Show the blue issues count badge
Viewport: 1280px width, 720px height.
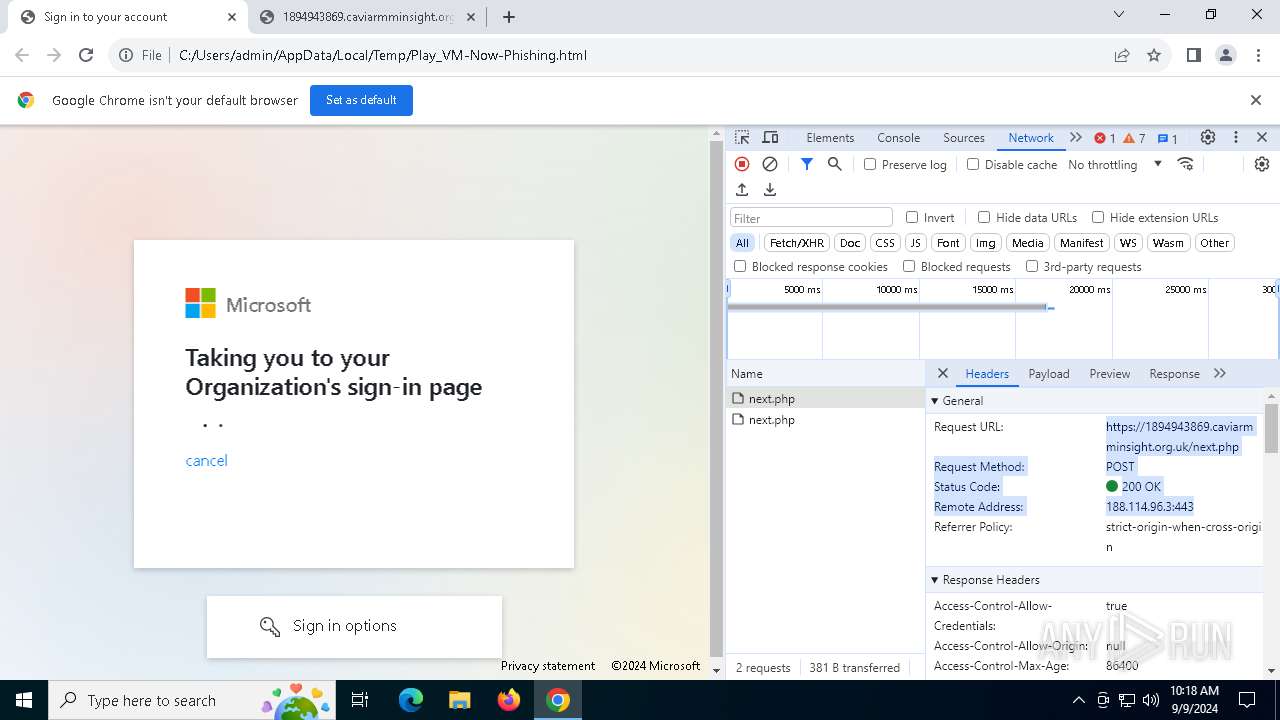(1168, 138)
